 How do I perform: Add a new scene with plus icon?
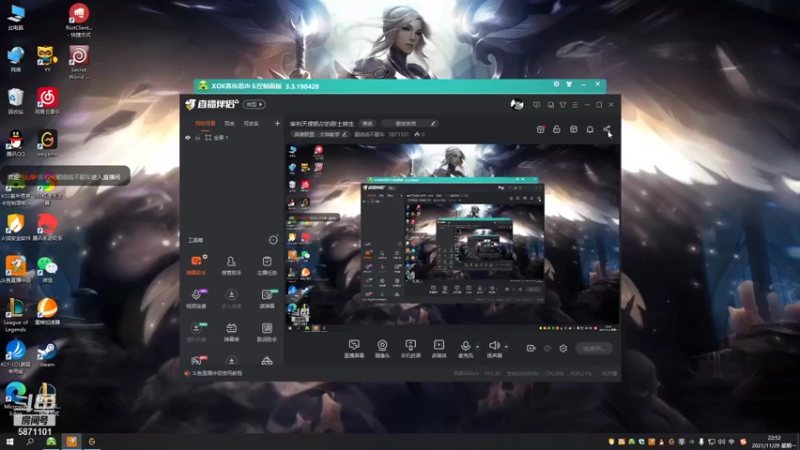coord(277,123)
